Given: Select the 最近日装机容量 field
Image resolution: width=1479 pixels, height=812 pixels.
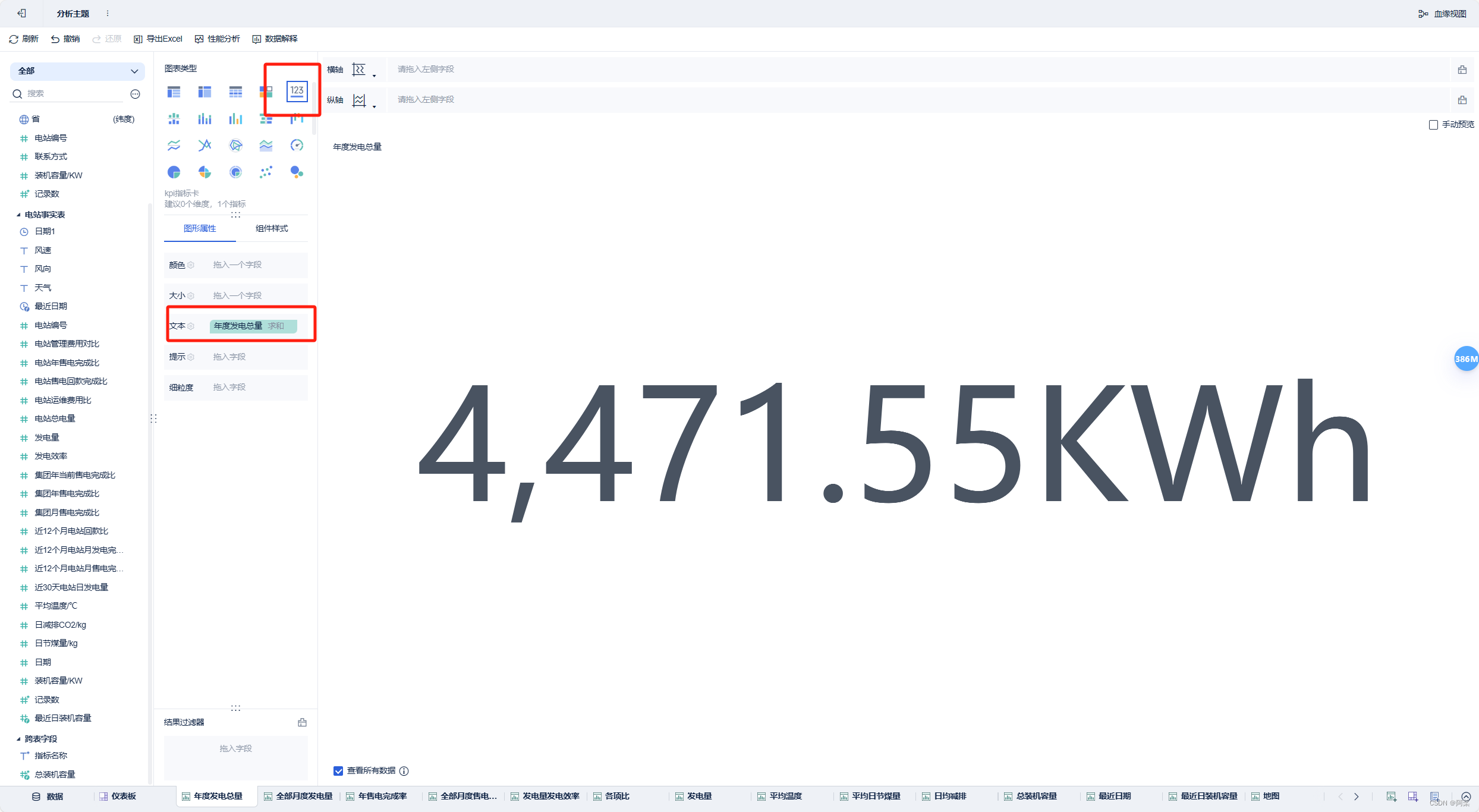Looking at the screenshot, I should click(62, 719).
